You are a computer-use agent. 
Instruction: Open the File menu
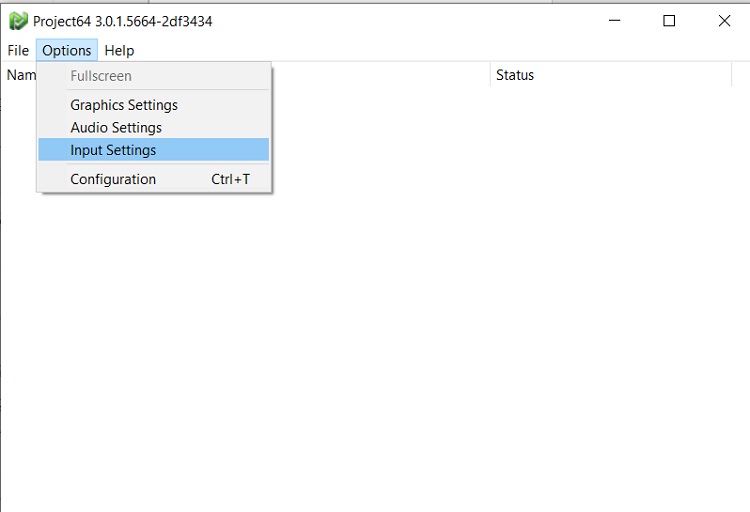(x=18, y=50)
